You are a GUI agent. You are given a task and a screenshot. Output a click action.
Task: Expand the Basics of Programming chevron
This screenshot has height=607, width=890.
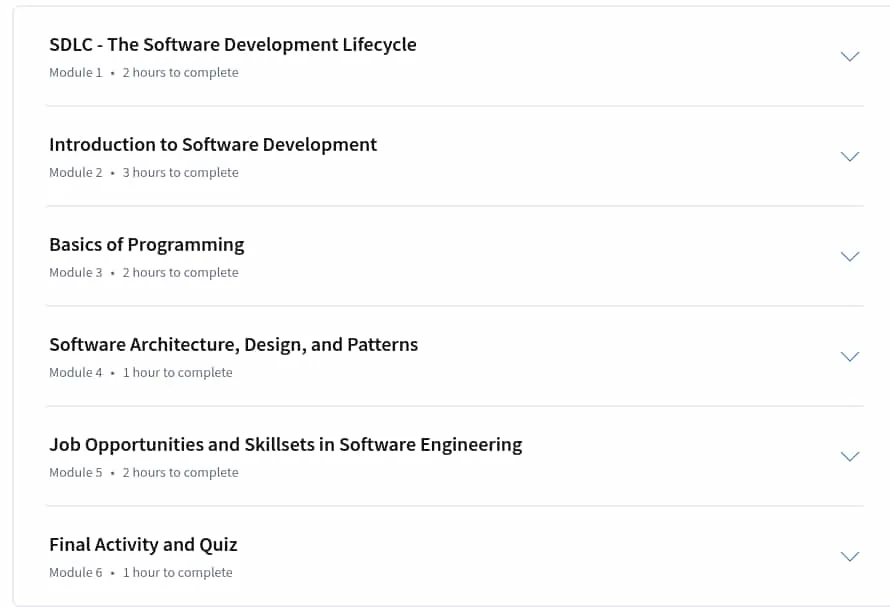(x=850, y=256)
